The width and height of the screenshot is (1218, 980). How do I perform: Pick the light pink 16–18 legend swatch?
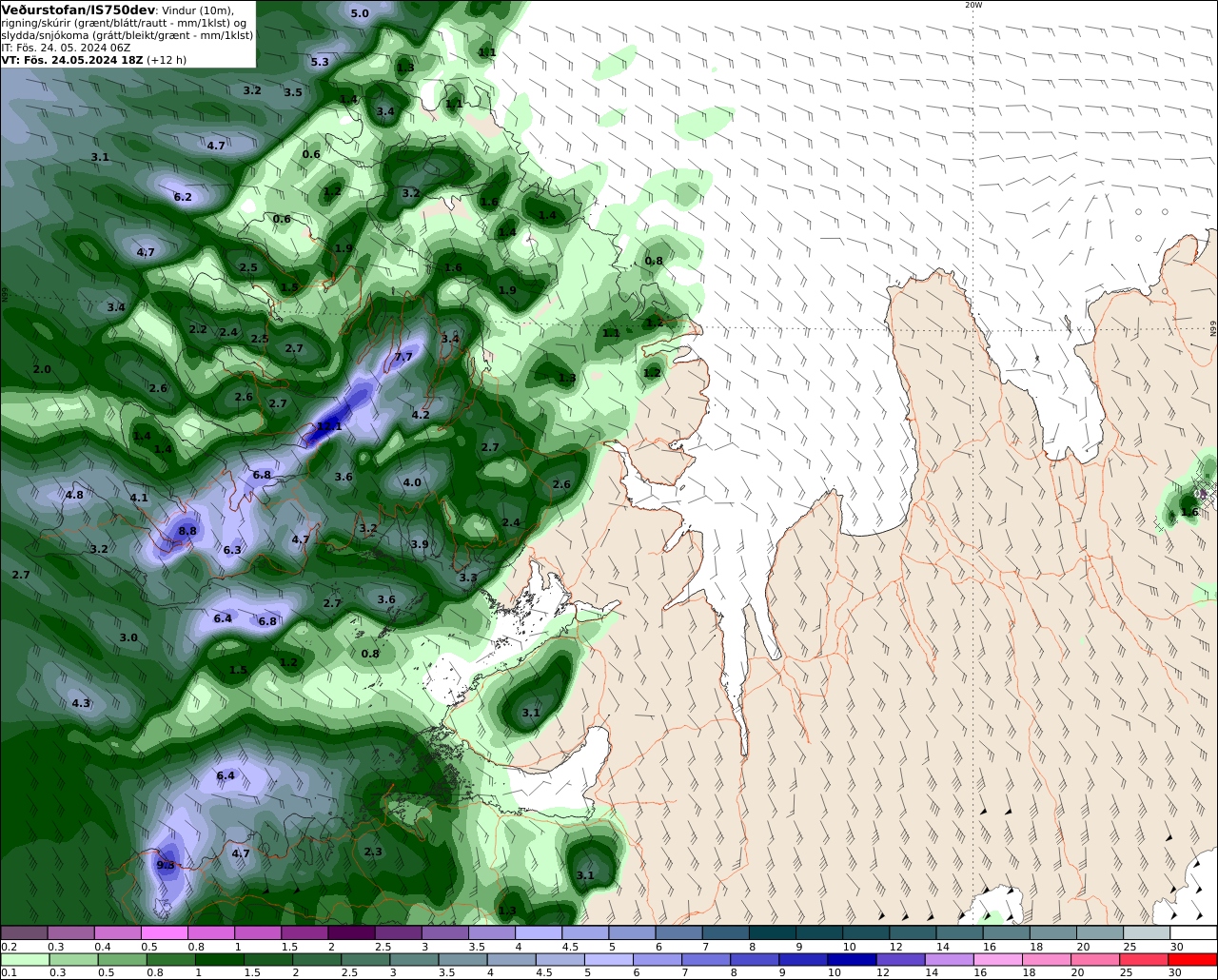pyautogui.click(x=998, y=960)
